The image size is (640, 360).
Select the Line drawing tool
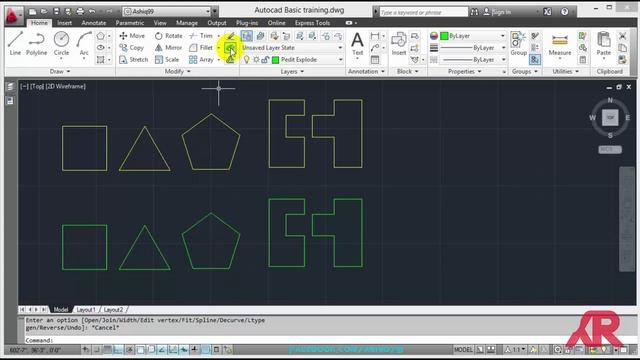click(15, 44)
